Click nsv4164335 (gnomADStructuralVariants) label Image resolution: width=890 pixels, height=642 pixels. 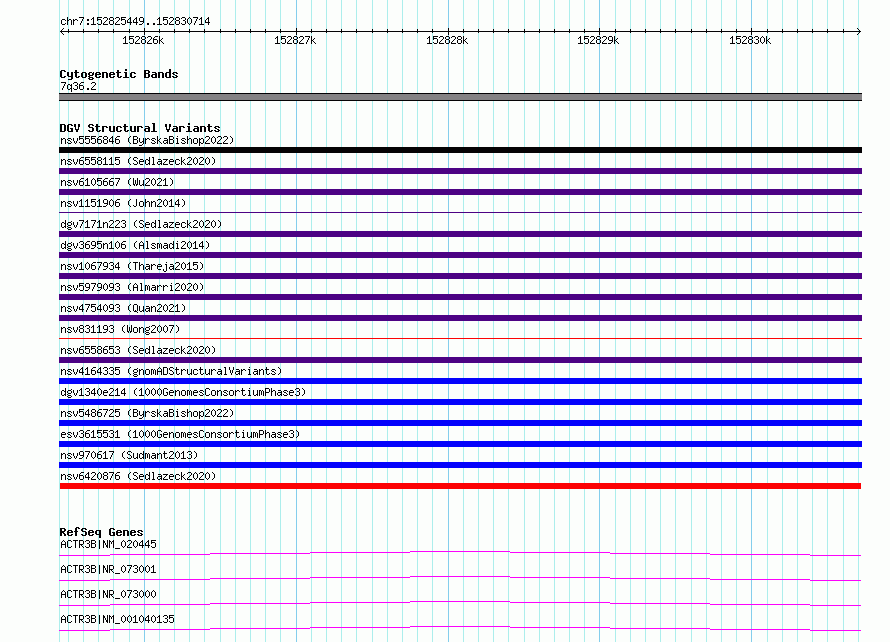[171, 371]
